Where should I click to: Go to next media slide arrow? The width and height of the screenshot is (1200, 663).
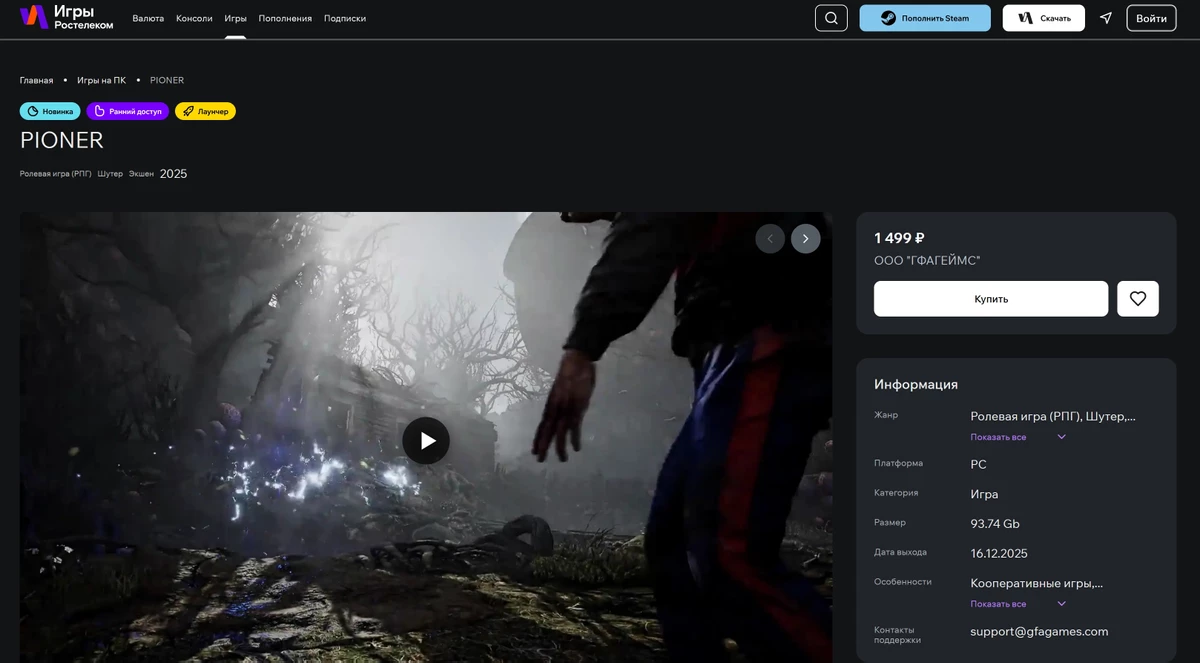[x=805, y=239]
